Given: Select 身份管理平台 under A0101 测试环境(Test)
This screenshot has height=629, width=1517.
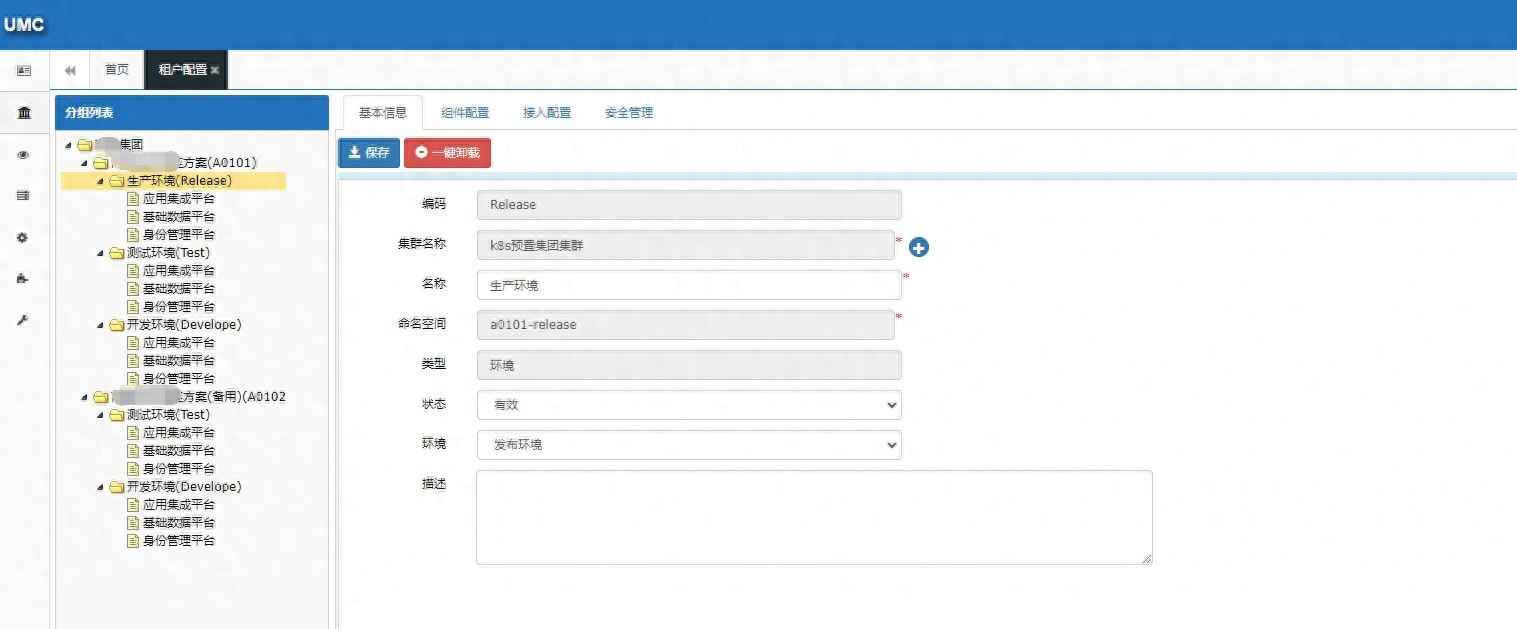Looking at the screenshot, I should (x=179, y=307).
